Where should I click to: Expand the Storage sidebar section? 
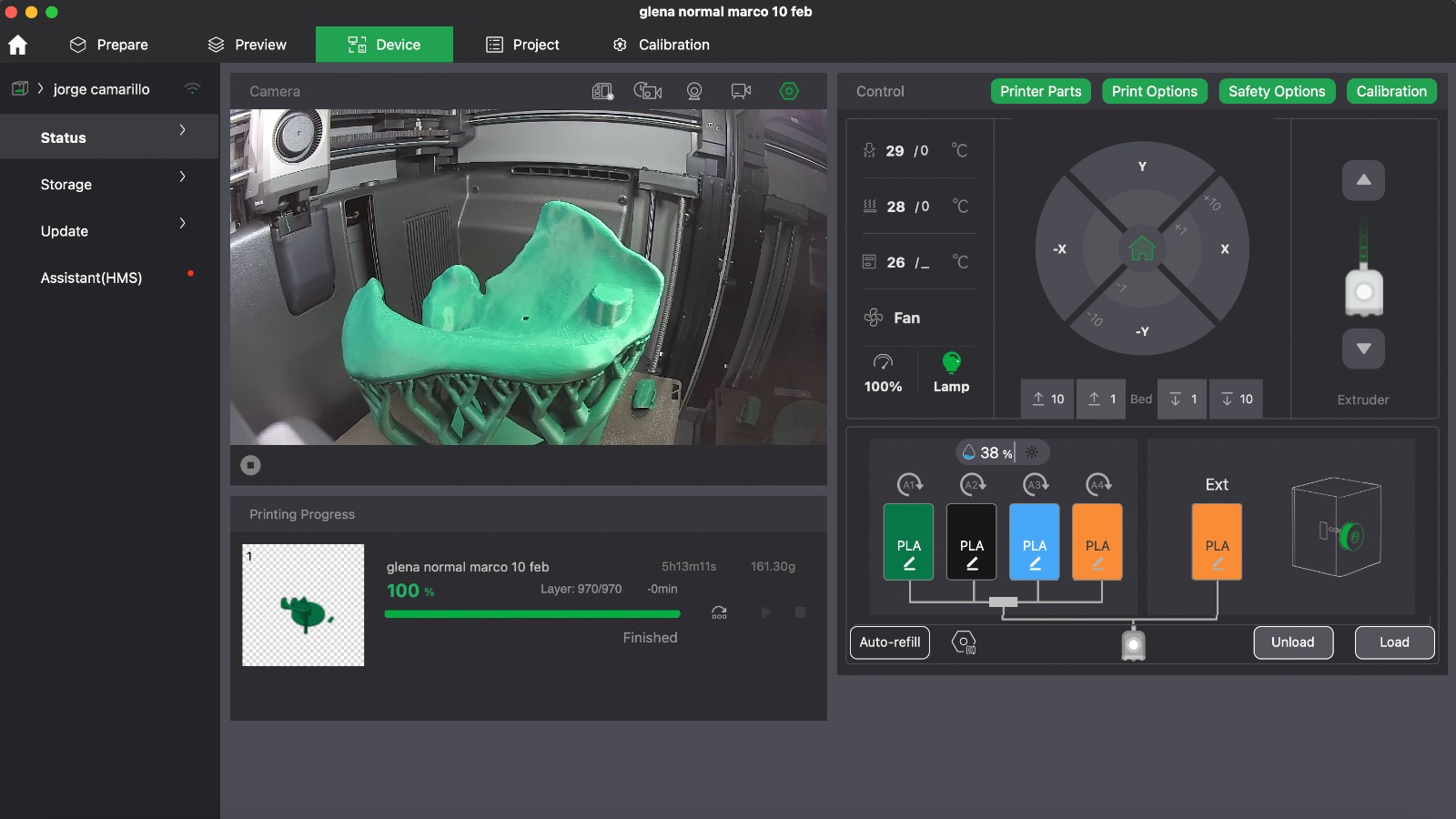(x=109, y=184)
